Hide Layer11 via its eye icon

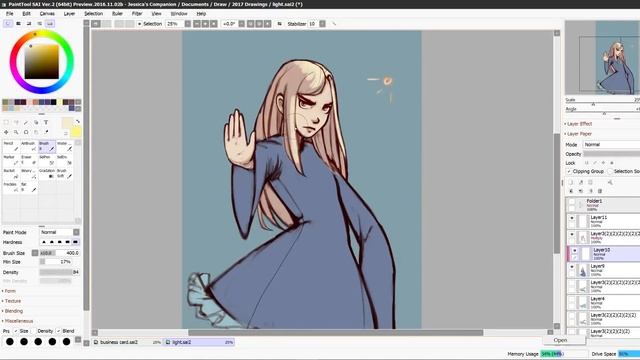(x=572, y=218)
